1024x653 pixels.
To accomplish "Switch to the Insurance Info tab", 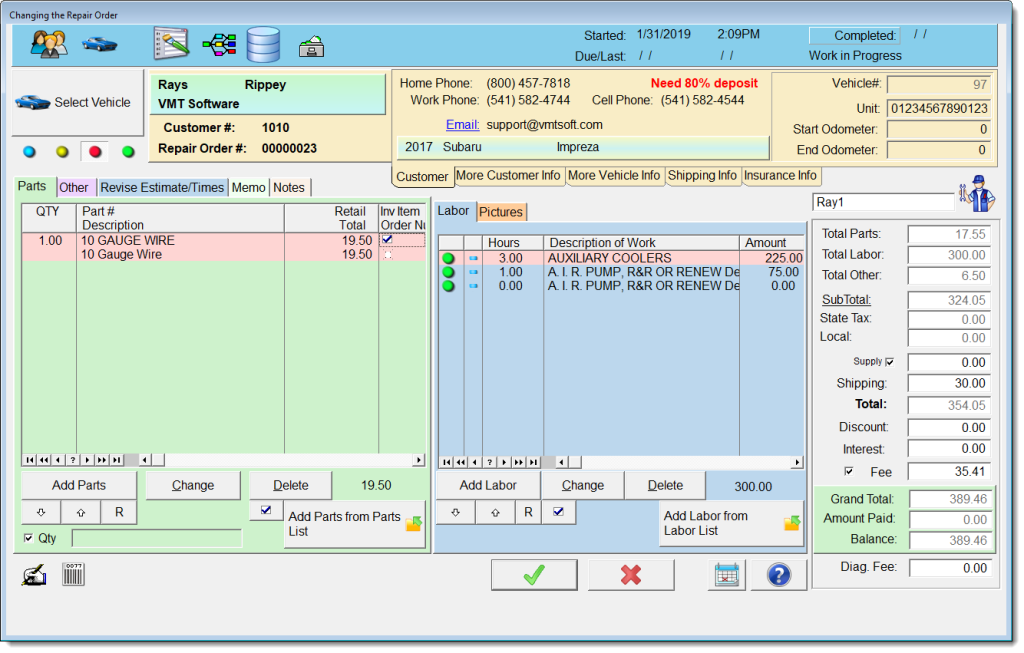I will point(780,176).
